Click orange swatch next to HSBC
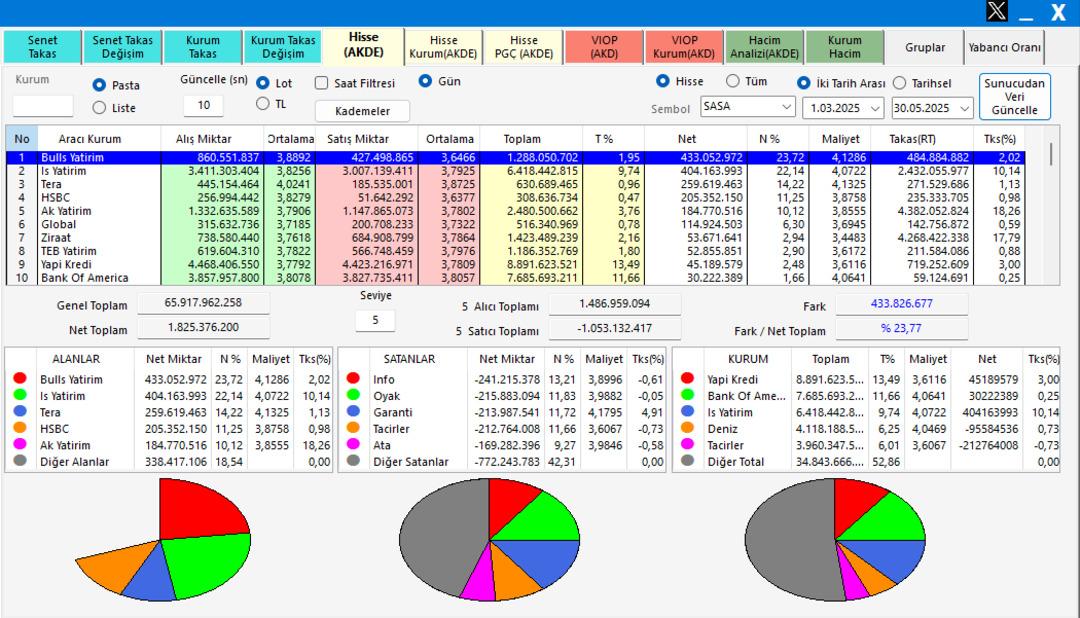Viewport: 1080px width, 618px height. [x=20, y=428]
